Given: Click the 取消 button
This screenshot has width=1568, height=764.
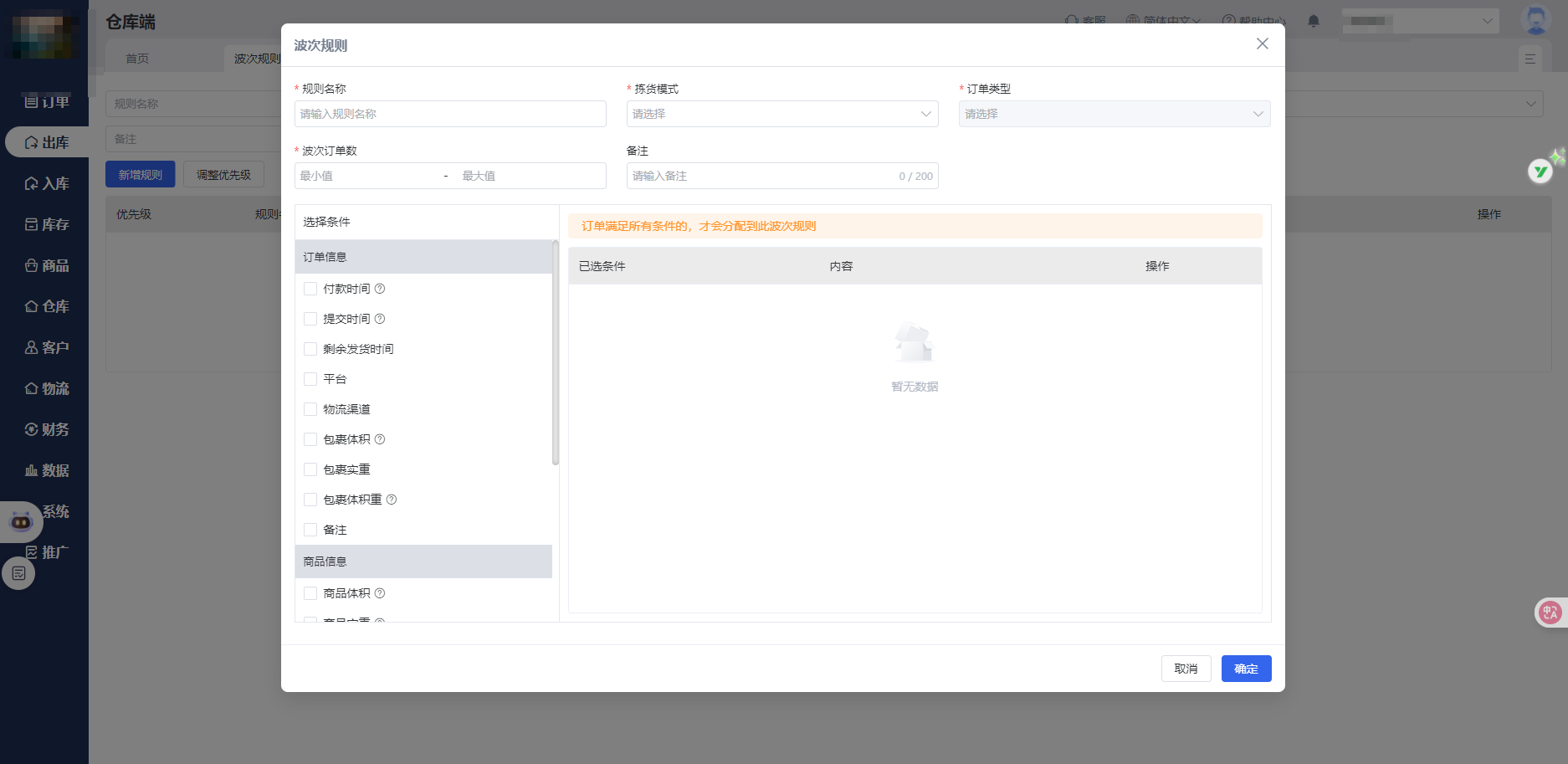Looking at the screenshot, I should (x=1186, y=669).
